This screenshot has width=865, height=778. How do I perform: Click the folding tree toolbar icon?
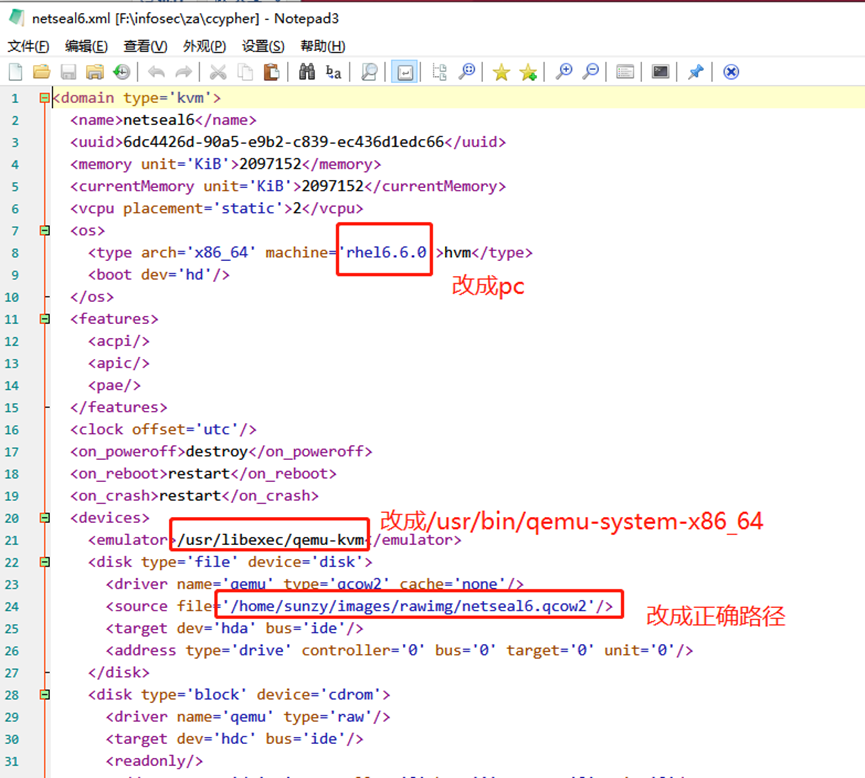[440, 72]
